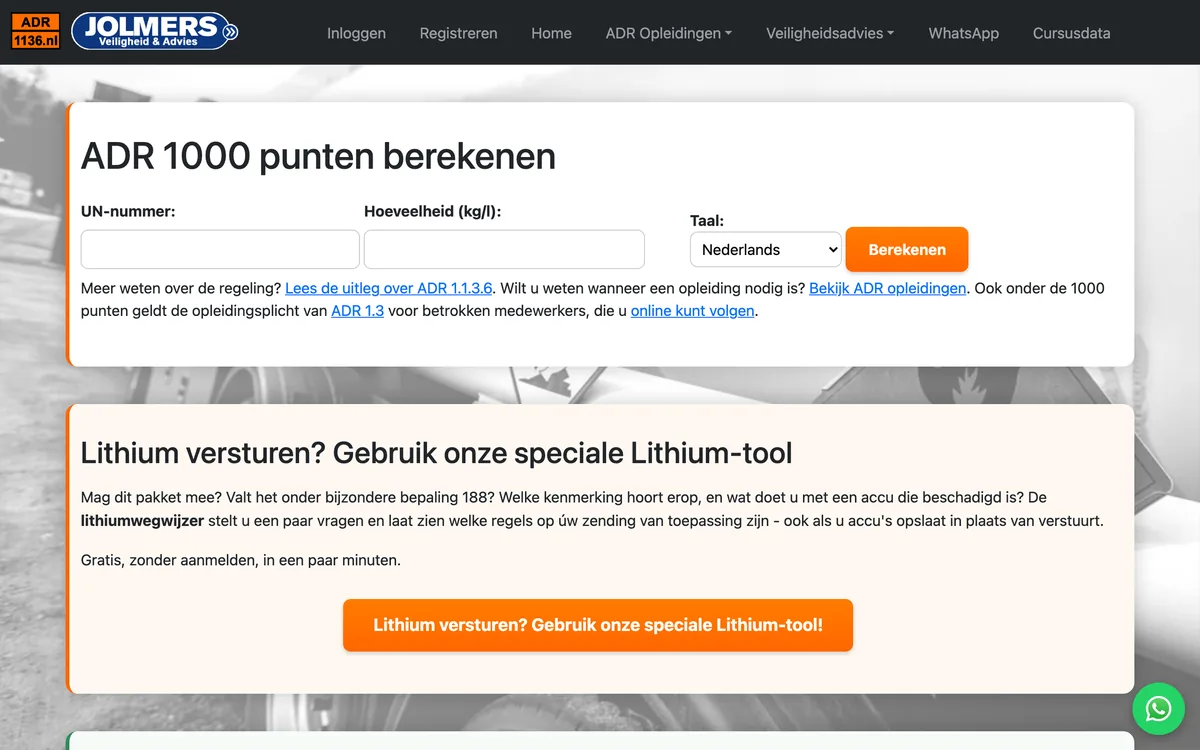1200x750 pixels.
Task: Follow the Bekijk ADR opleidingen link
Action: pyautogui.click(x=888, y=288)
